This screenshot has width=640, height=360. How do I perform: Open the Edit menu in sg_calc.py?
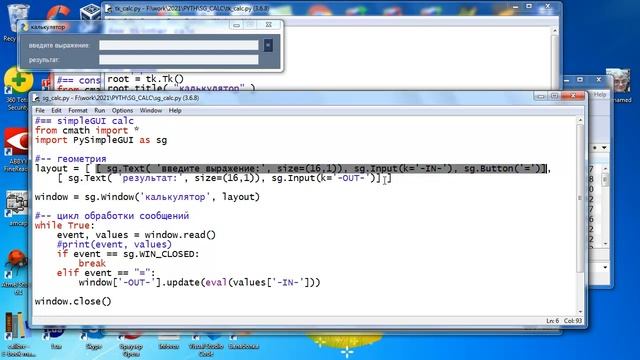point(56,111)
